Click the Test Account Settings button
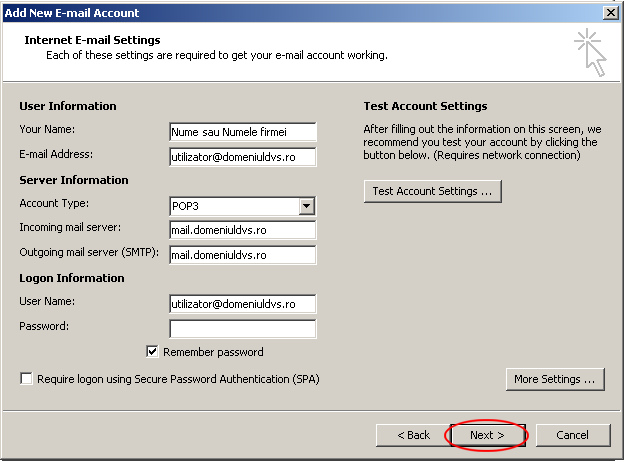The height and width of the screenshot is (462, 625). (x=432, y=191)
